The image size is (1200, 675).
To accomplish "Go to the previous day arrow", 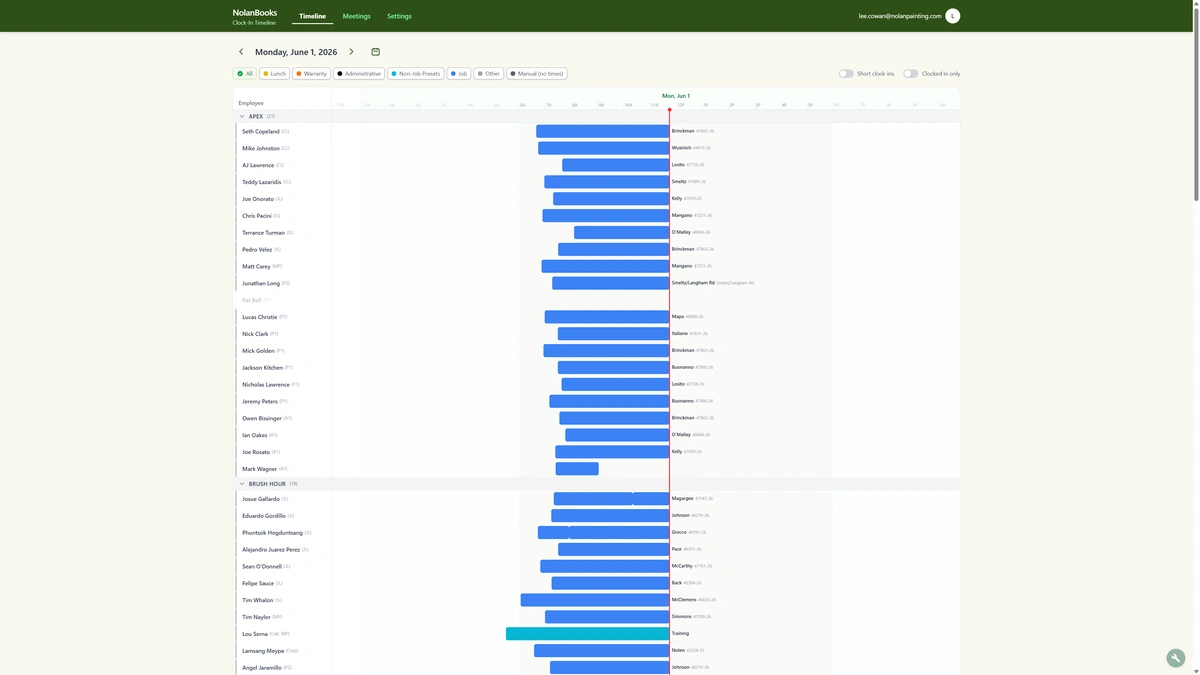I will coord(241,52).
